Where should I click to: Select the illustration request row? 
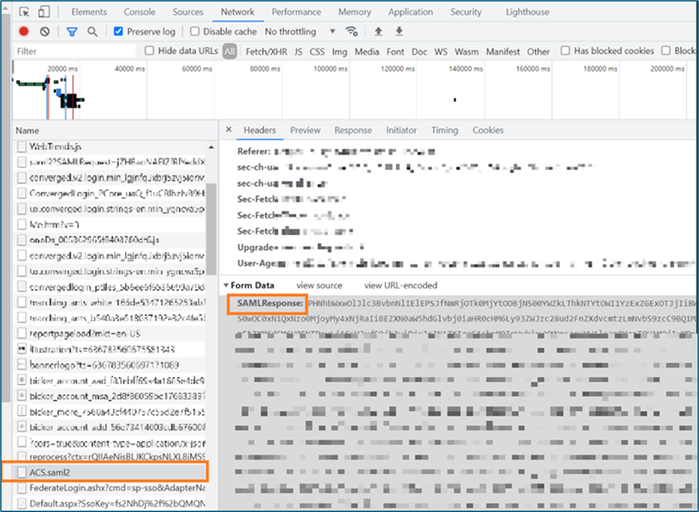pyautogui.click(x=111, y=349)
